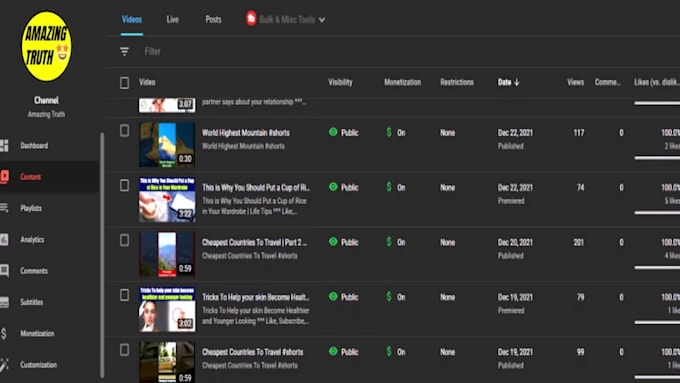Sort by the Views column header

pos(575,82)
